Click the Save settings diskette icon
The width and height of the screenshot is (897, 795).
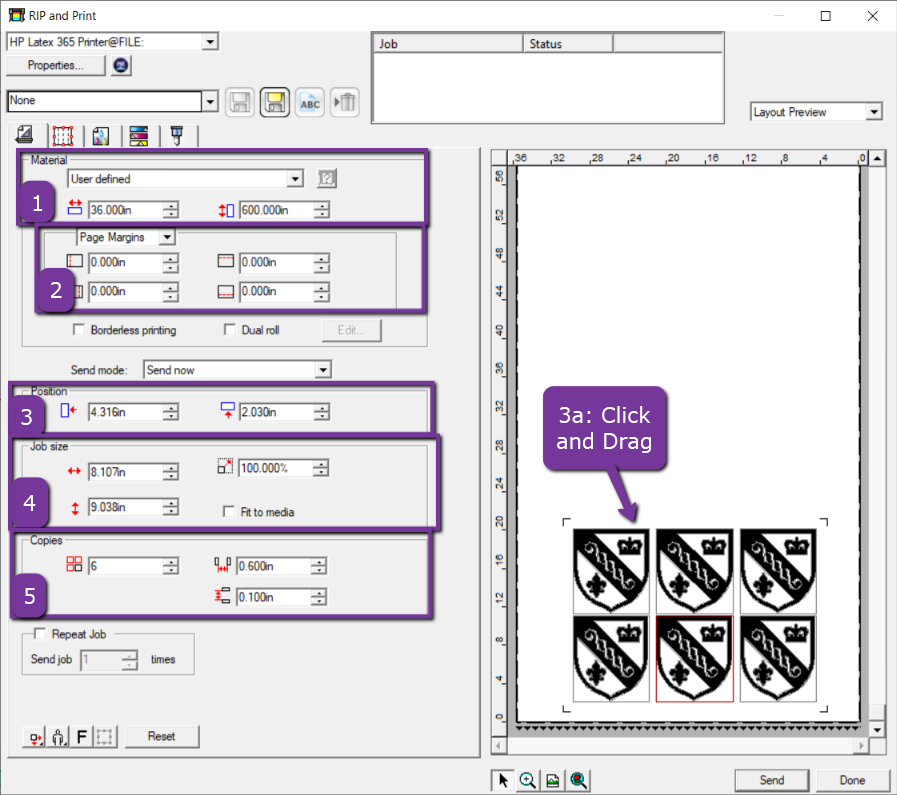[274, 102]
